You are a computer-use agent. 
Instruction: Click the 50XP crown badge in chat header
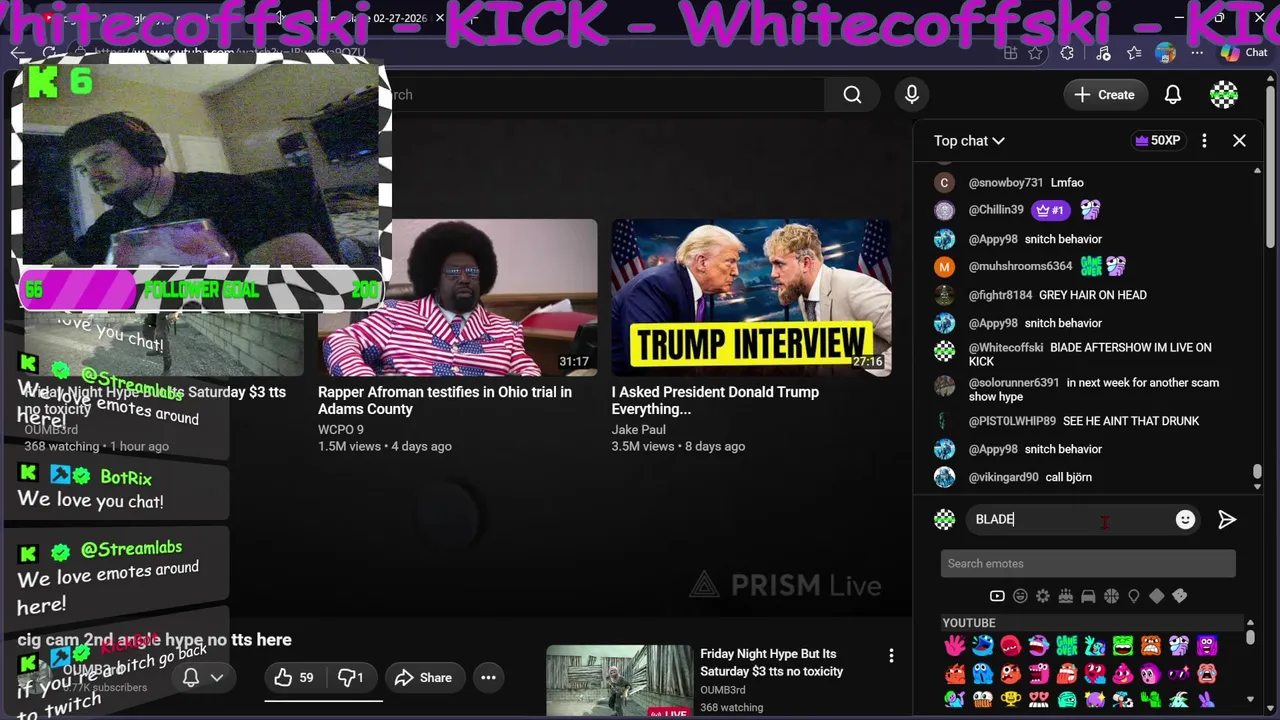[1157, 141]
